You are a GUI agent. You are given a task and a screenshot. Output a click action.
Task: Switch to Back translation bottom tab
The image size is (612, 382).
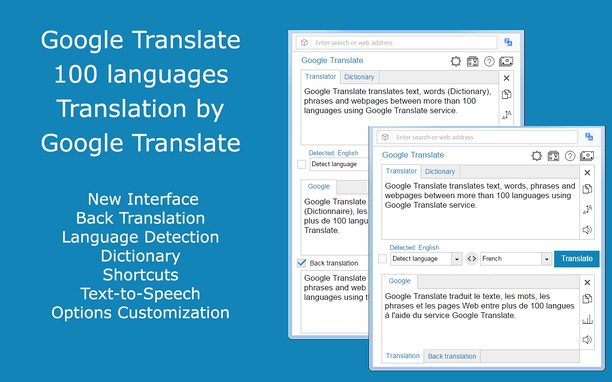click(452, 356)
